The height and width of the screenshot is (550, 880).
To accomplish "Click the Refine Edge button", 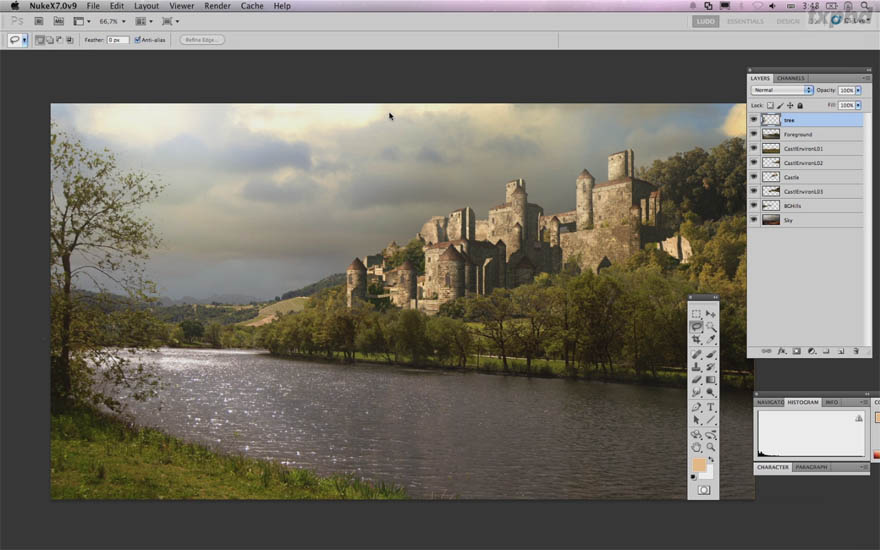I will coord(202,40).
